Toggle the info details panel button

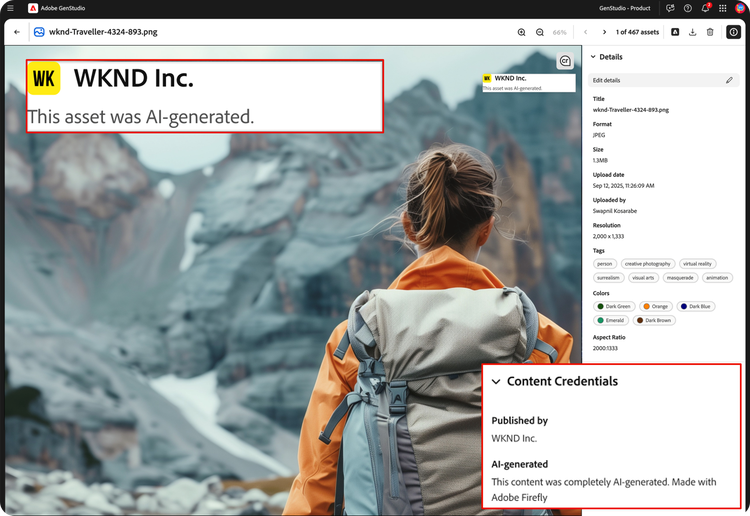click(x=733, y=32)
